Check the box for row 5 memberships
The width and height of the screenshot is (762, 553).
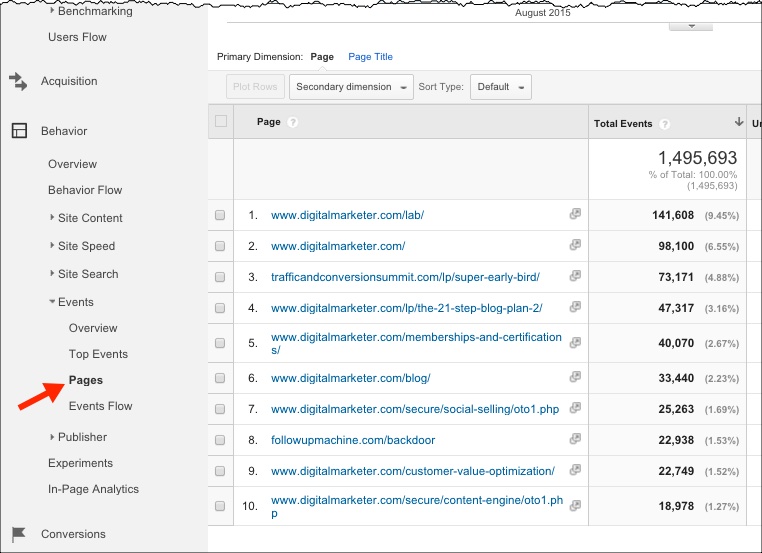click(220, 343)
